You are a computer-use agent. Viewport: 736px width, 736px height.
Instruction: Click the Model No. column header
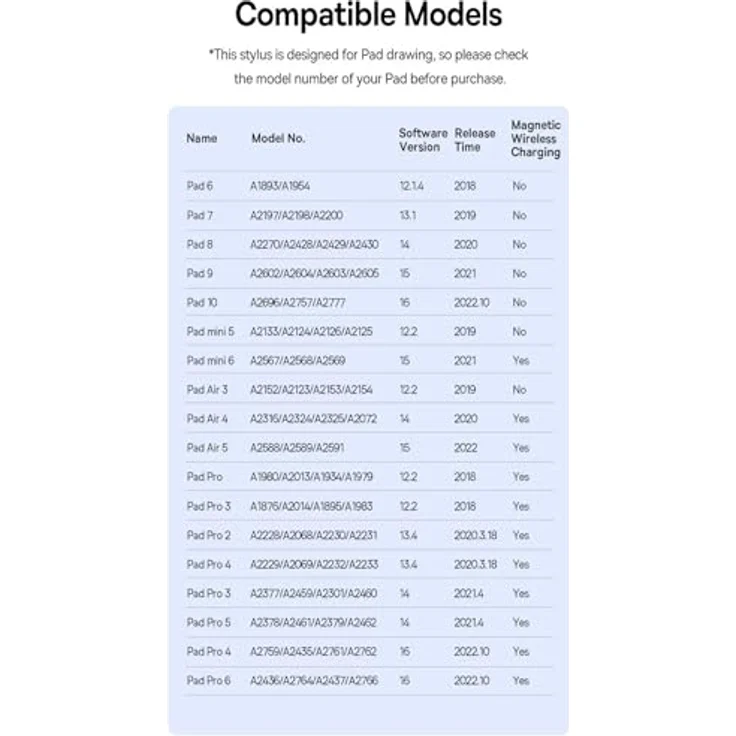[278, 139]
